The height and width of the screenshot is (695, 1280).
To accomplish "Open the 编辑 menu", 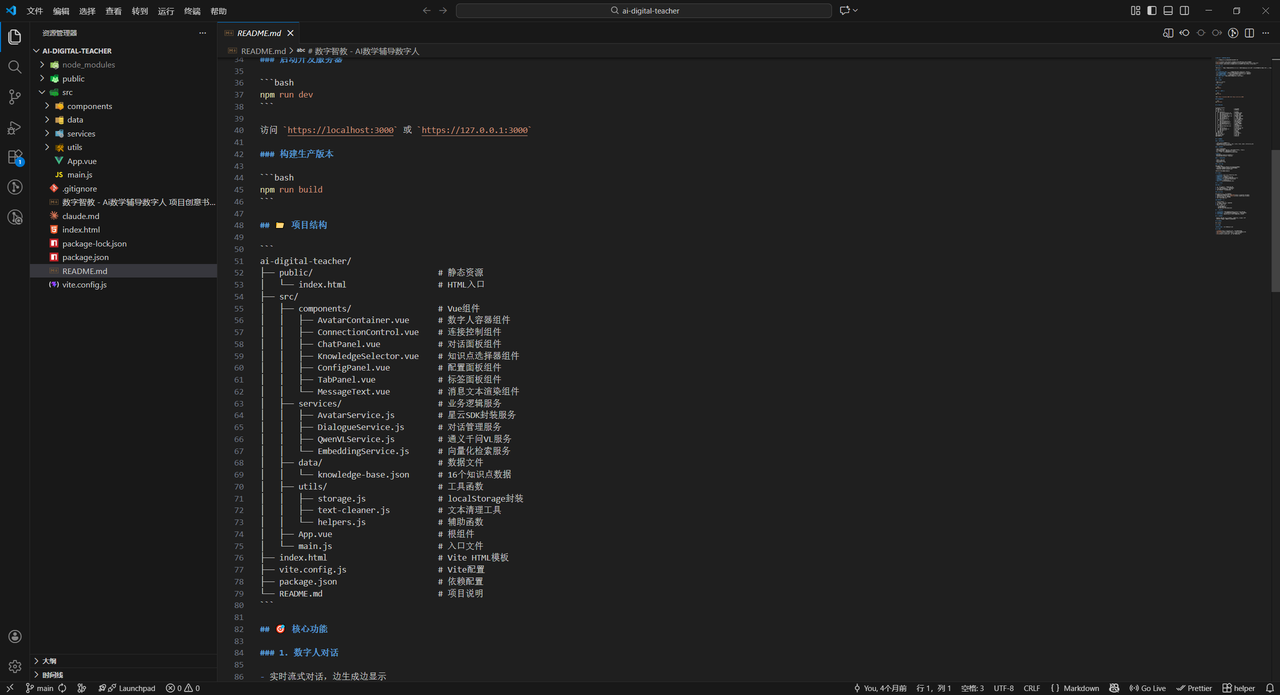I will 61,10.
